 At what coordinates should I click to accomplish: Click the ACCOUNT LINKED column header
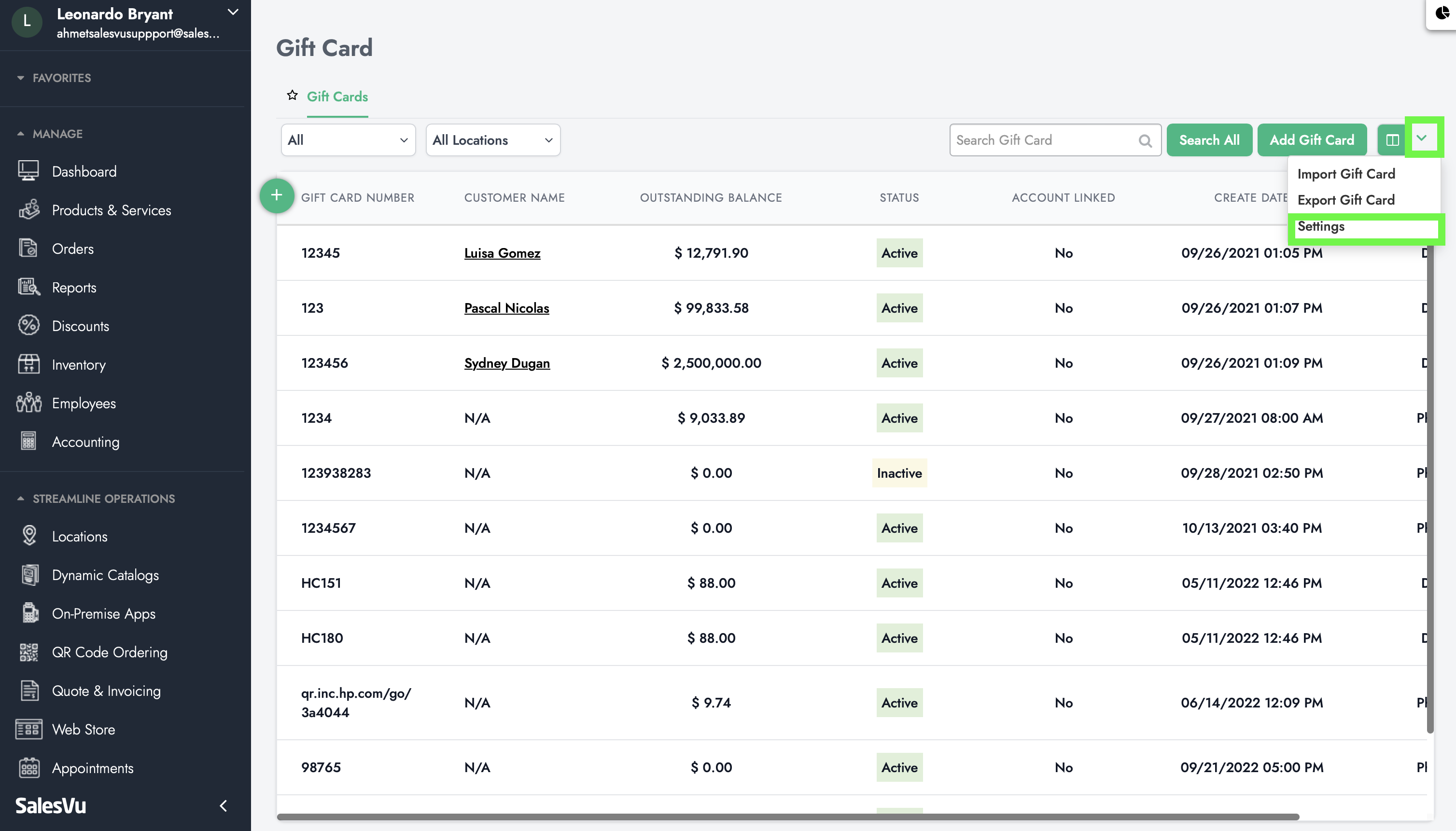[x=1063, y=197]
